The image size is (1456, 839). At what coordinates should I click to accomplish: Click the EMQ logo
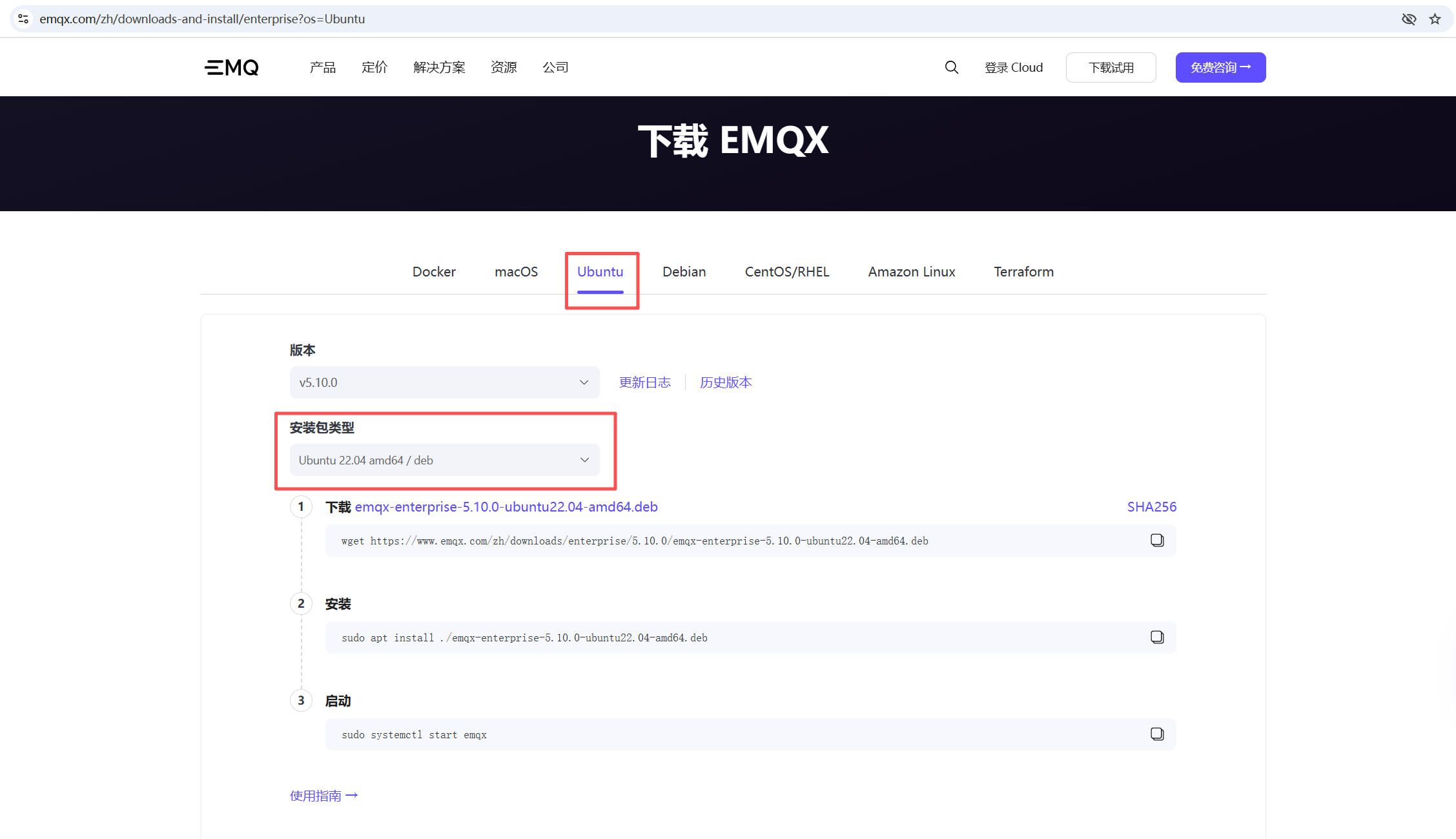pyautogui.click(x=232, y=67)
